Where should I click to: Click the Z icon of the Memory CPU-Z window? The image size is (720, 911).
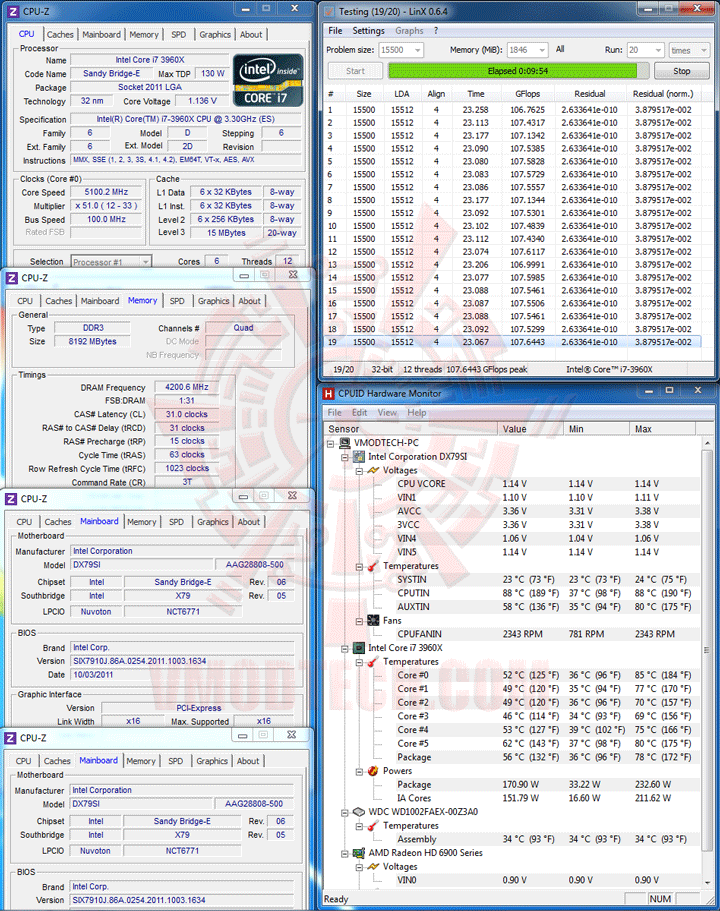pyautogui.click(x=12, y=278)
